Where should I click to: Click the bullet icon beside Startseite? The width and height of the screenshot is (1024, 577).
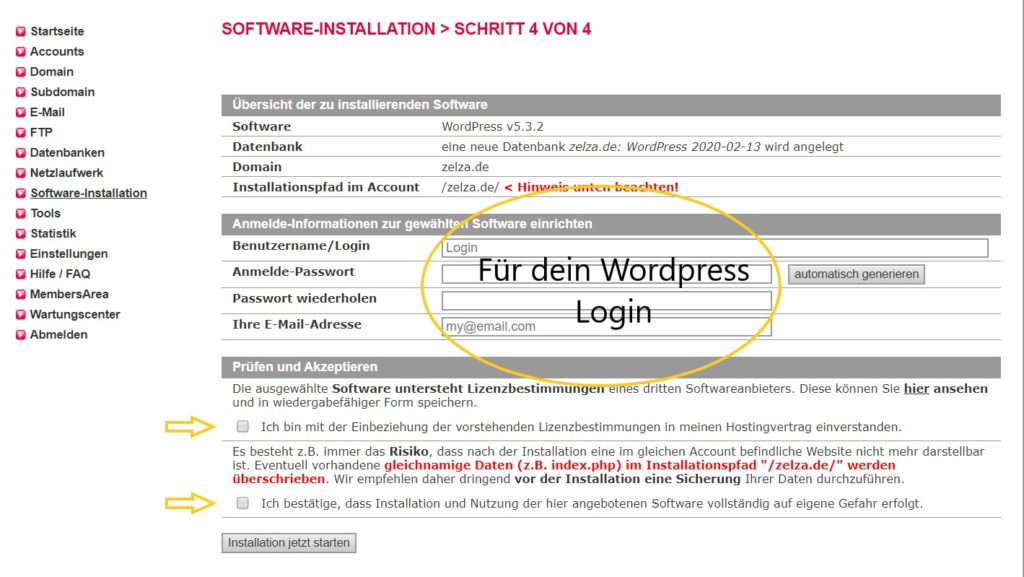pos(21,31)
